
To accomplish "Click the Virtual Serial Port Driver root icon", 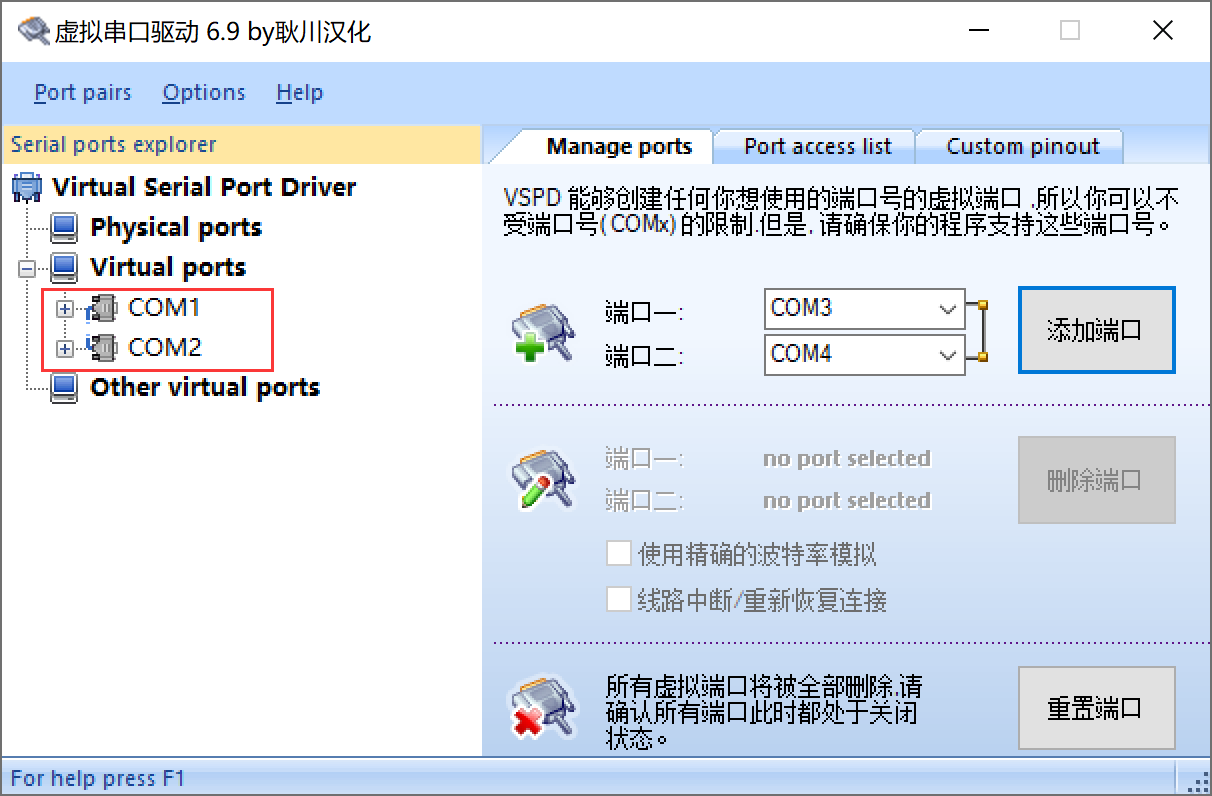I will click(x=27, y=187).
